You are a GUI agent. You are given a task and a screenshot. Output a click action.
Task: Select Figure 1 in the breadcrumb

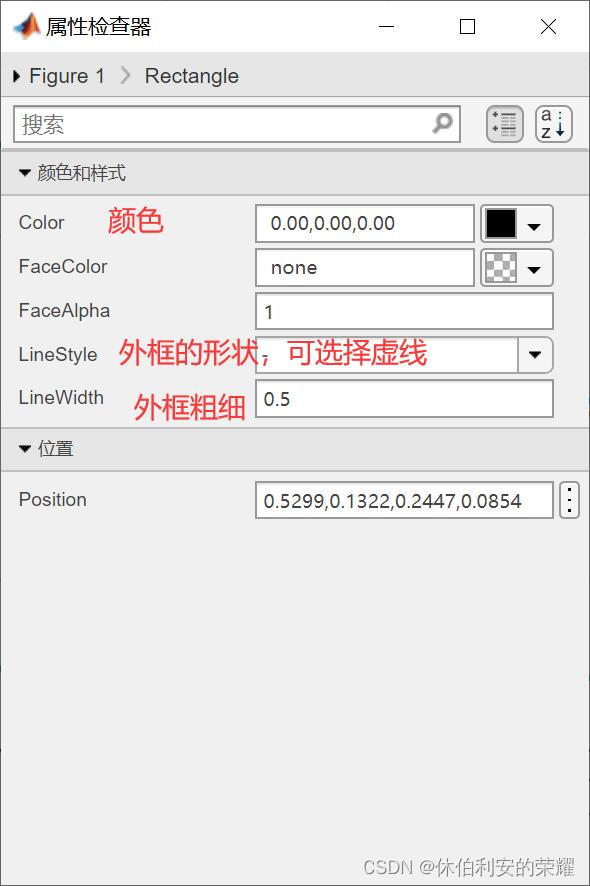coord(67,76)
